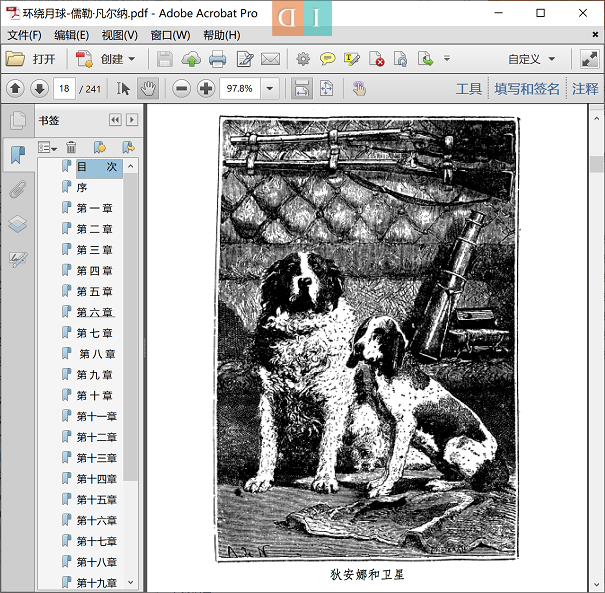Open the settings gear icon

coord(303,59)
